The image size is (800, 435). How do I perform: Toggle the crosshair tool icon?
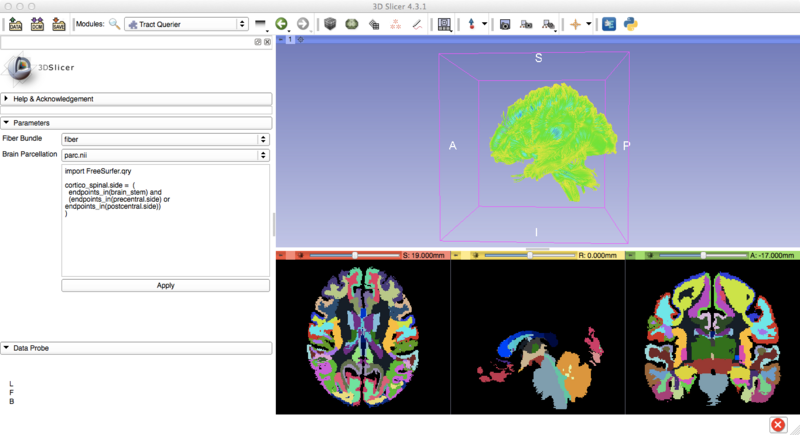coord(575,23)
